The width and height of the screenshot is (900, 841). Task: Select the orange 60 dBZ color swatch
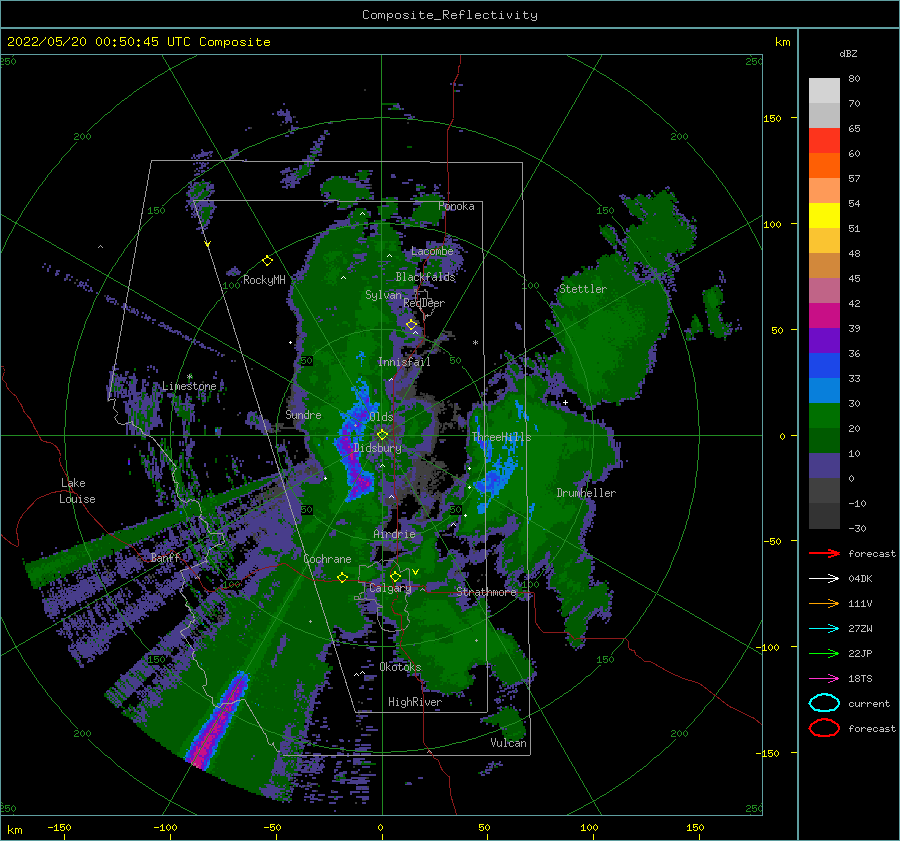(x=824, y=166)
